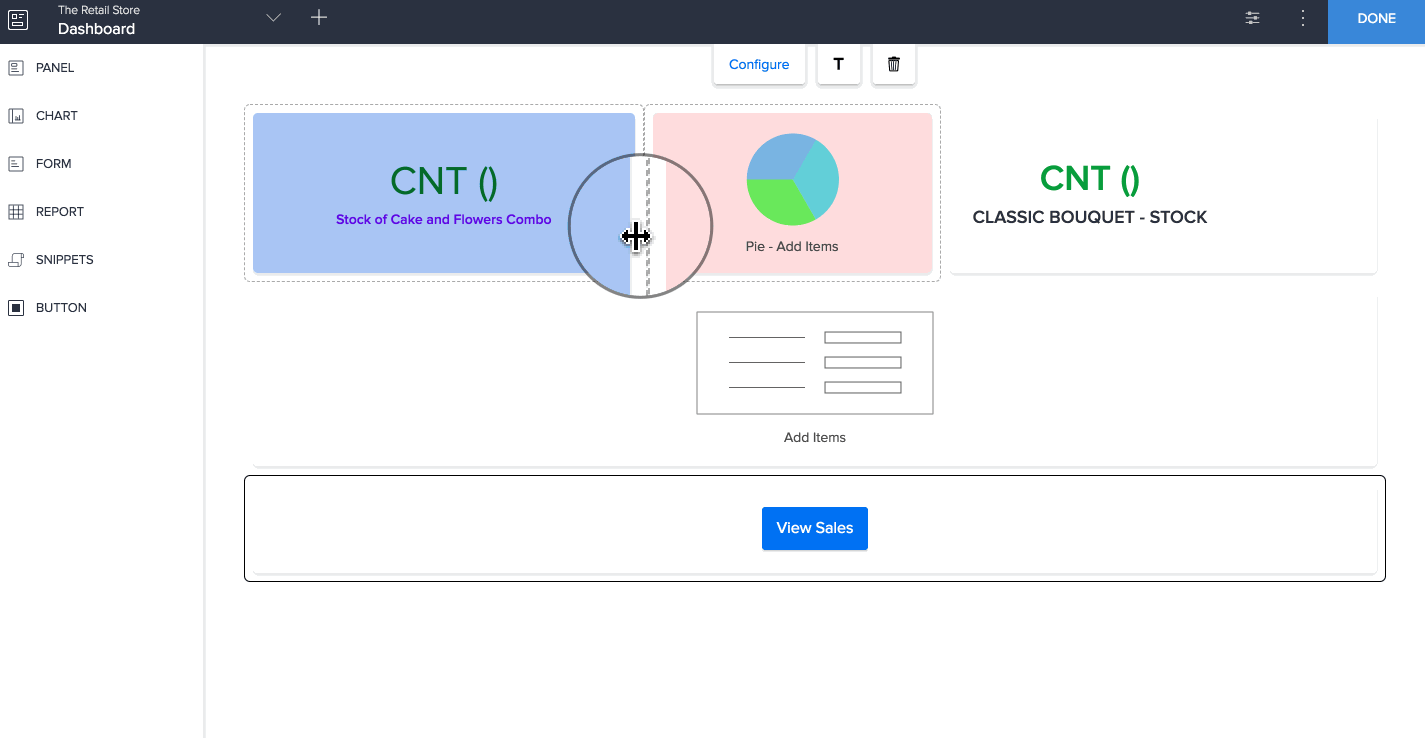Select the blue Cake and Flowers panel
Screen dimensions: 1425x738
pos(420,193)
